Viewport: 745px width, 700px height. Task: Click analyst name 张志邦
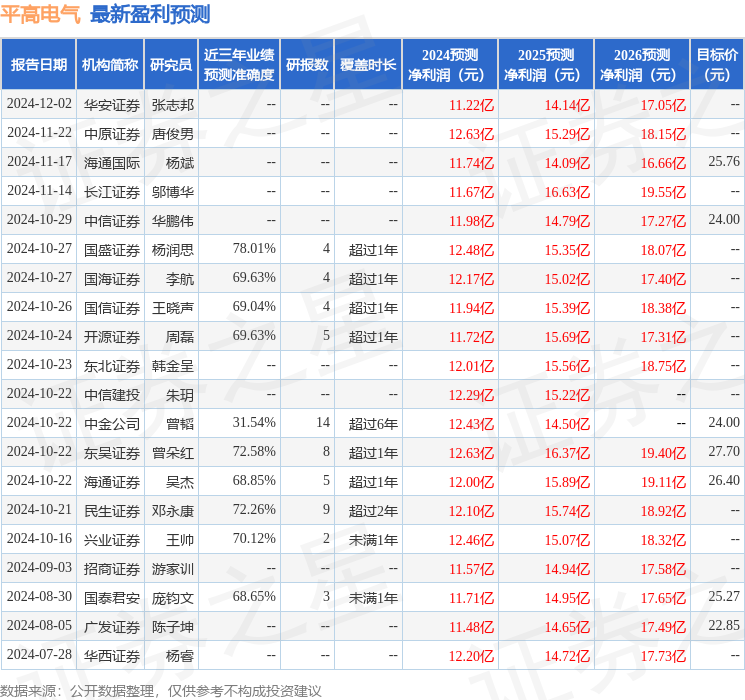172,105
